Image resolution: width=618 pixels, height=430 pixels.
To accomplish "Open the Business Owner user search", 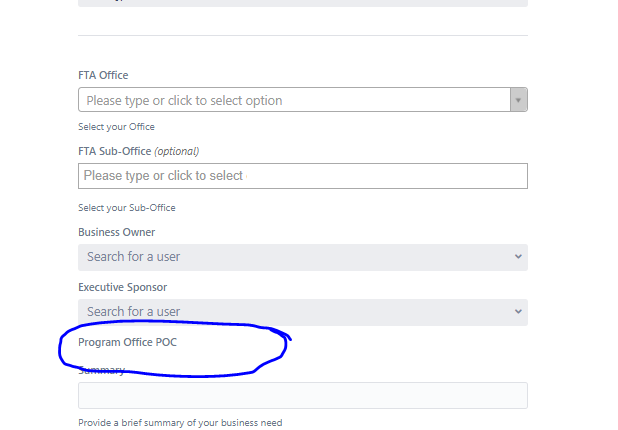I will click(303, 257).
